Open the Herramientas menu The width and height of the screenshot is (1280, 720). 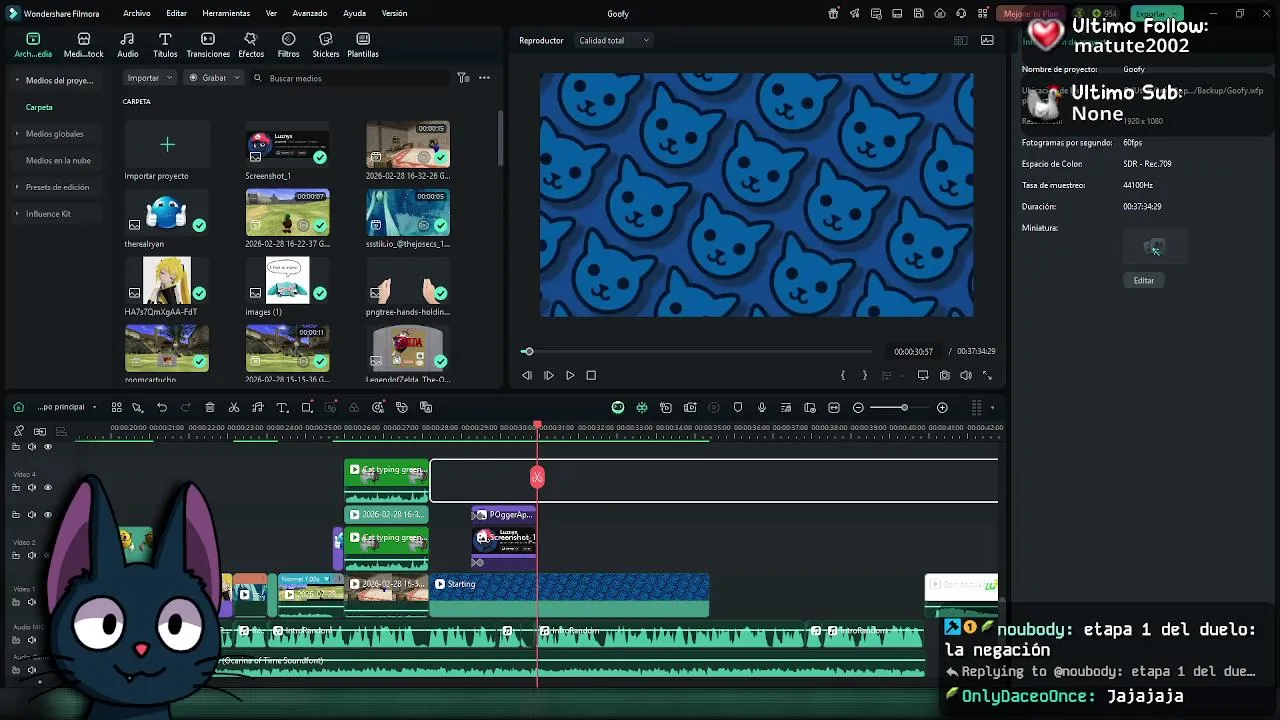(226, 13)
